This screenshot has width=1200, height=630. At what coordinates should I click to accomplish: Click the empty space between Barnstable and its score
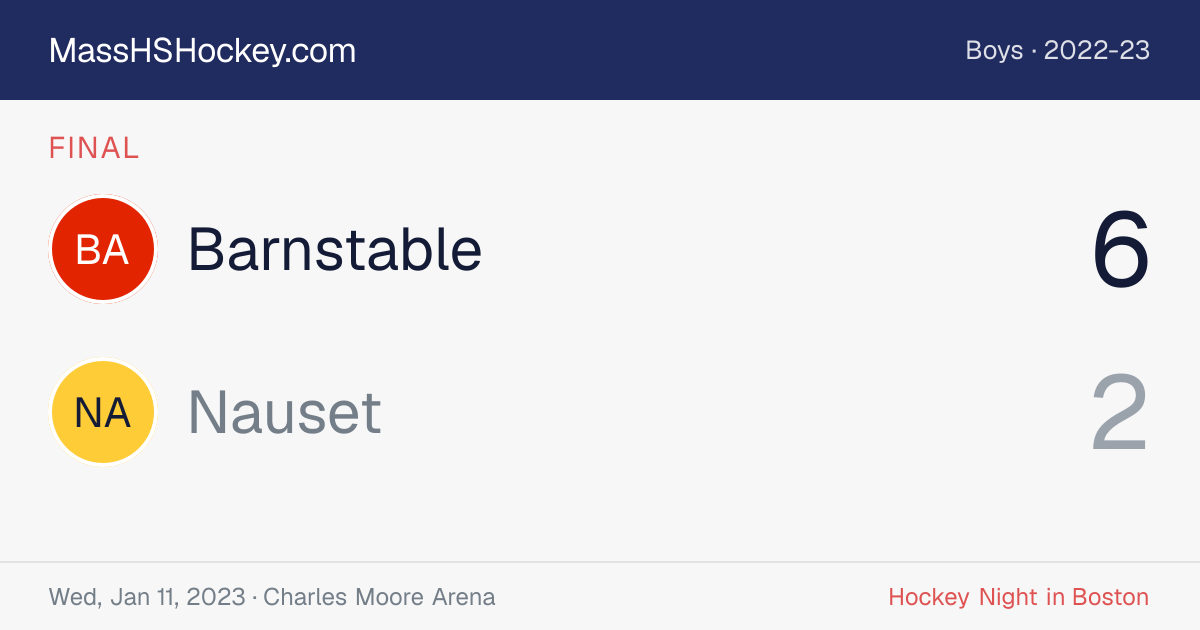tap(786, 249)
